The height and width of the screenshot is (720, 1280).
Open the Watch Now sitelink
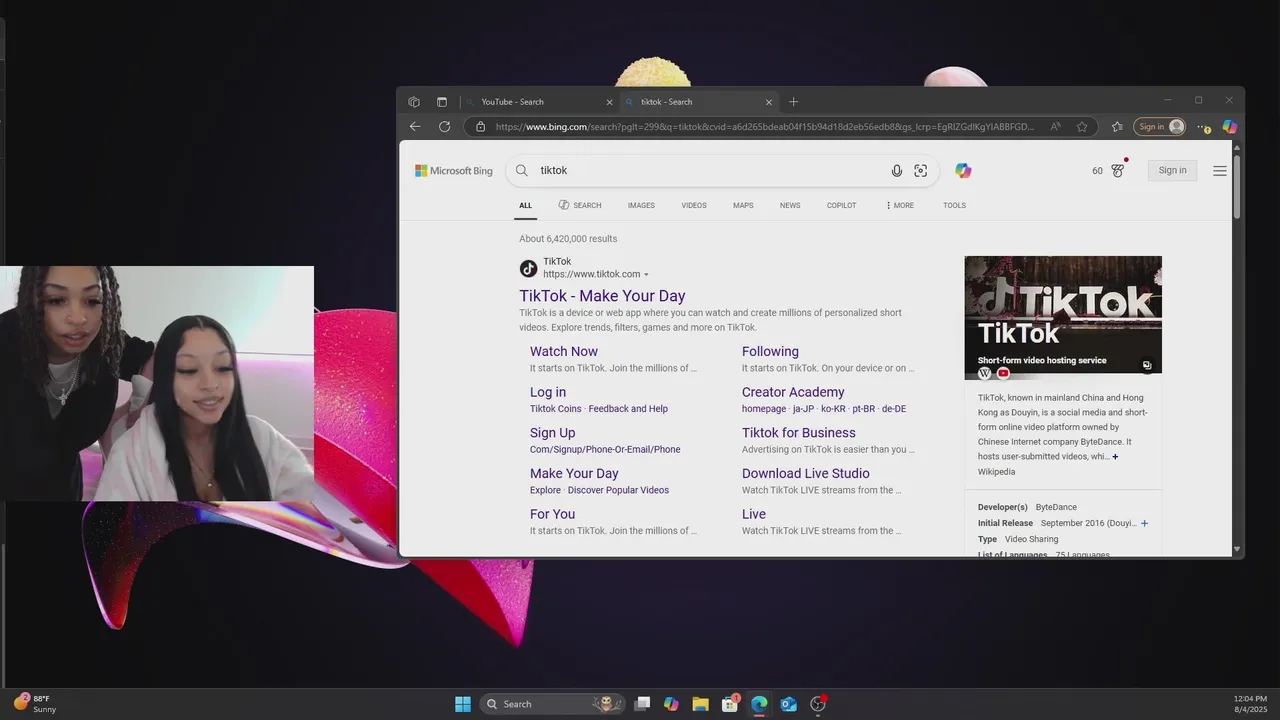(564, 351)
